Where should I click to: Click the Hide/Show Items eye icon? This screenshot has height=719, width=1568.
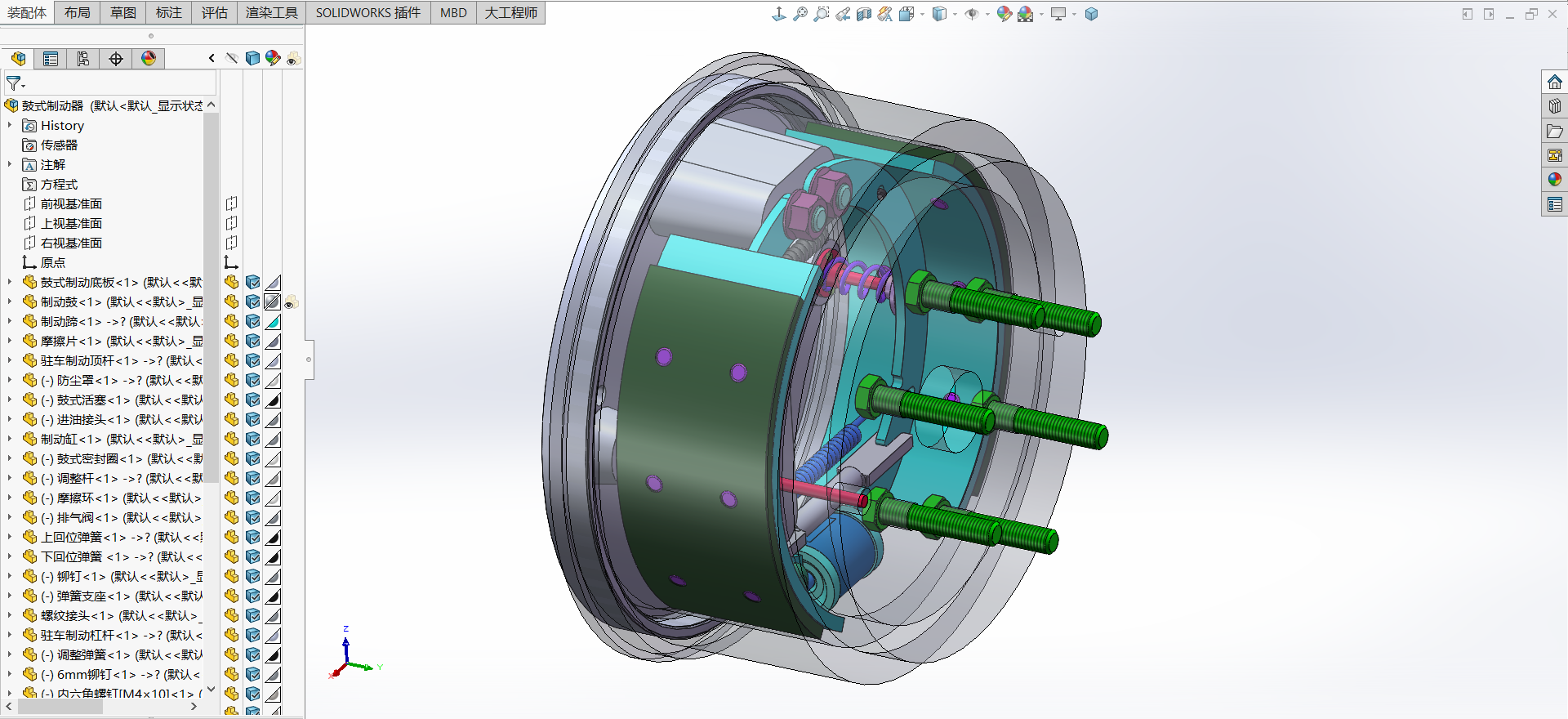[x=972, y=14]
